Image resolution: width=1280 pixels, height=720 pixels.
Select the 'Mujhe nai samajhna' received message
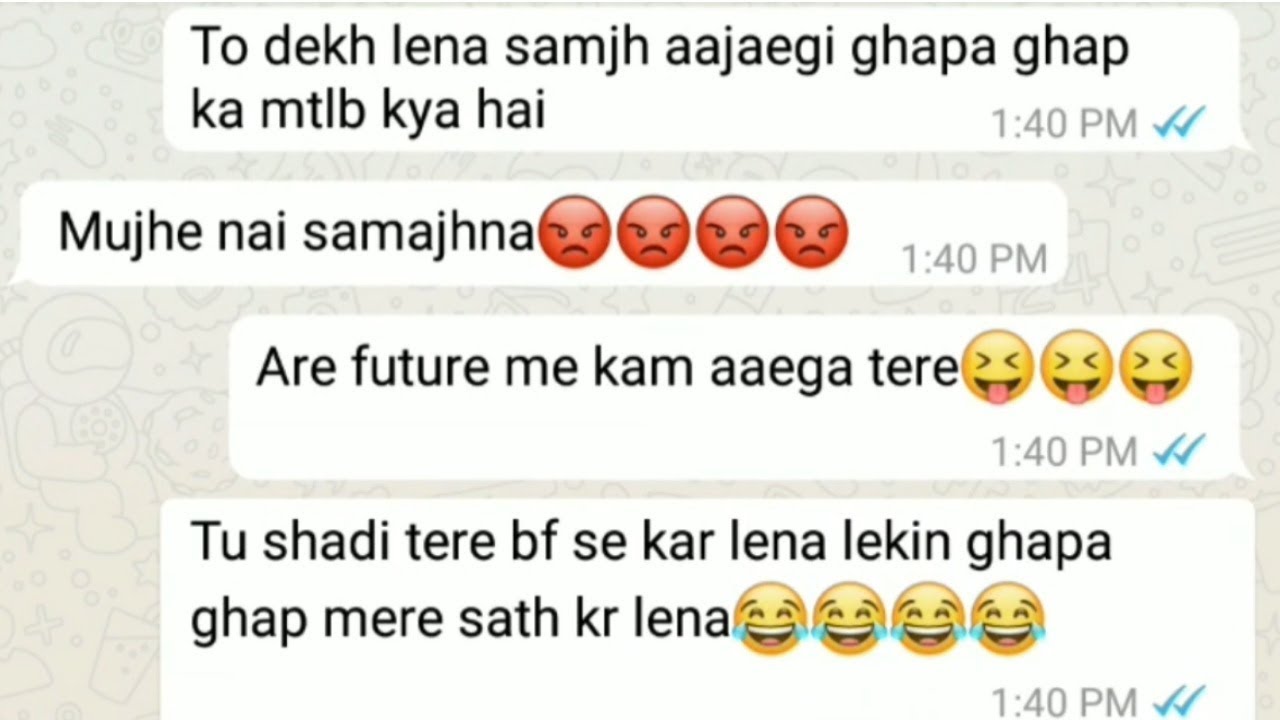[x=453, y=232]
